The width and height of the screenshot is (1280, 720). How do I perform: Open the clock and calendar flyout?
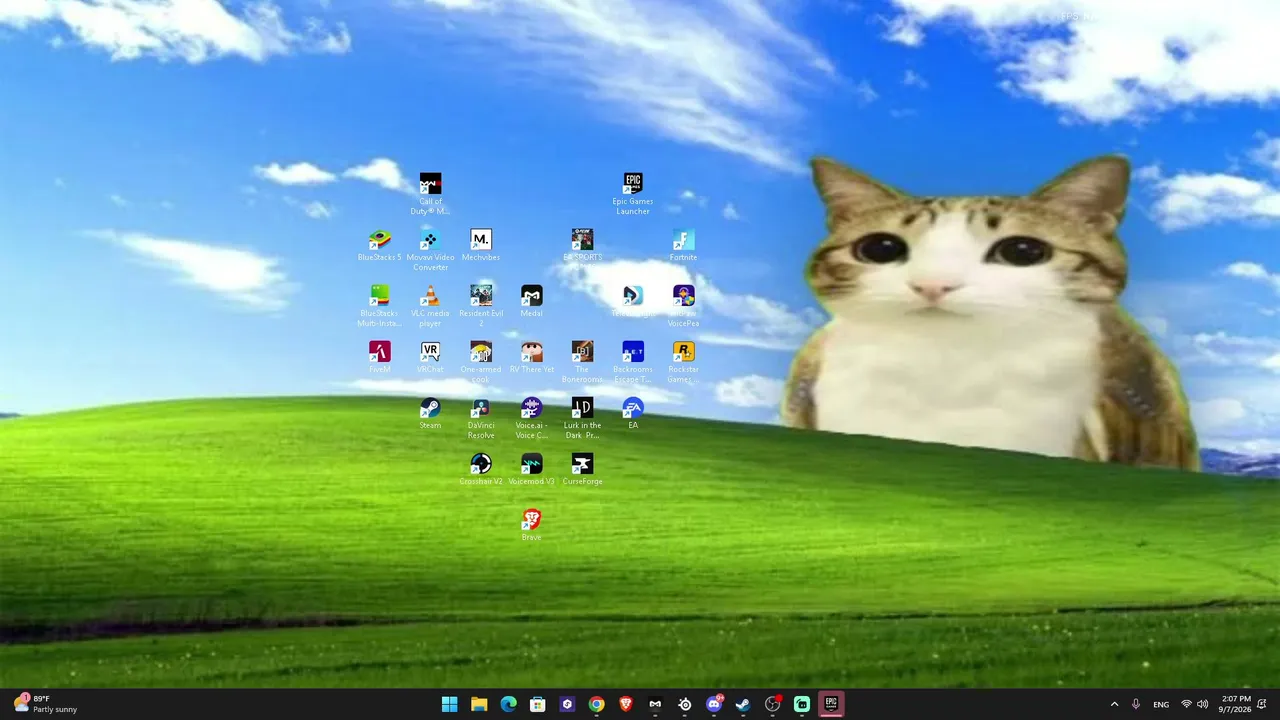[x=1236, y=704]
